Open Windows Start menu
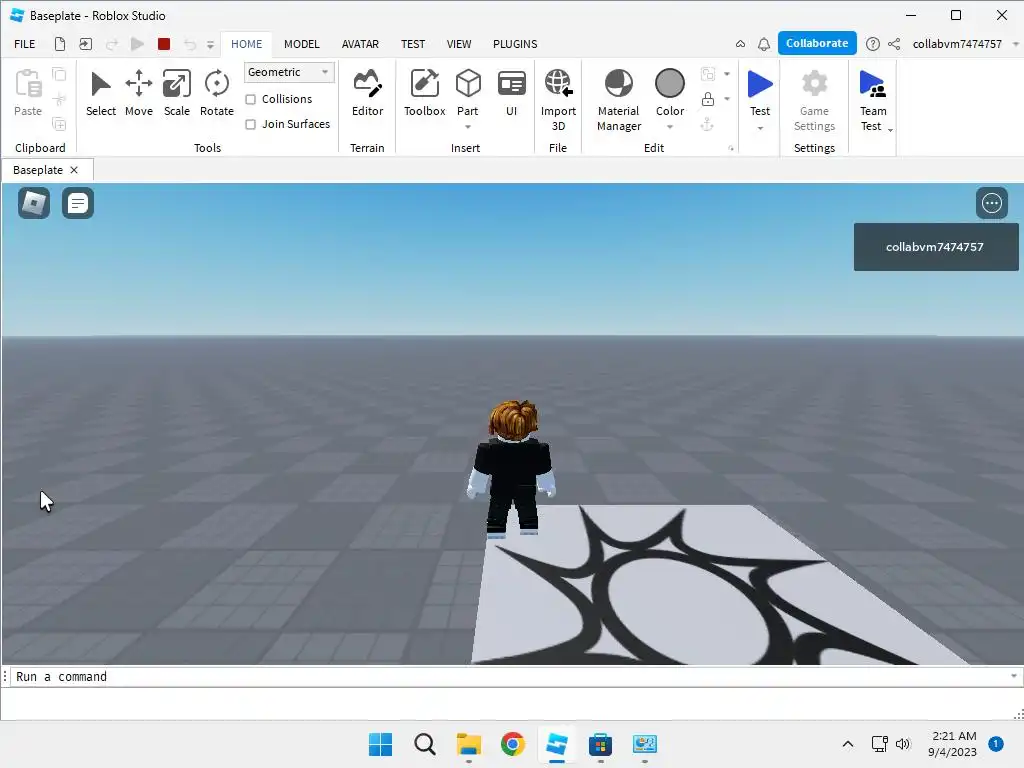This screenshot has height=768, width=1024. [380, 744]
